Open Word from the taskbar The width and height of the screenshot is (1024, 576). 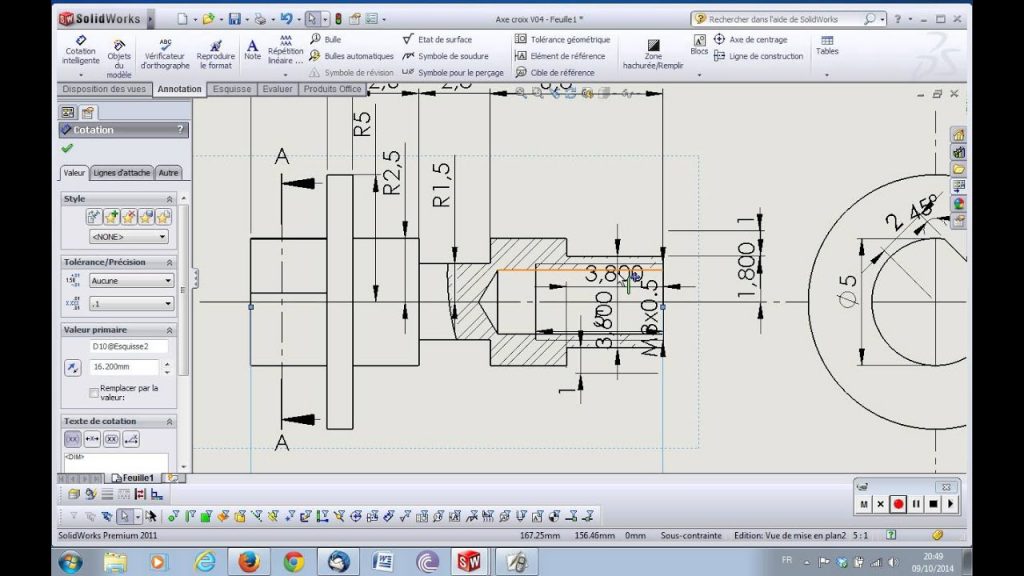tap(383, 562)
